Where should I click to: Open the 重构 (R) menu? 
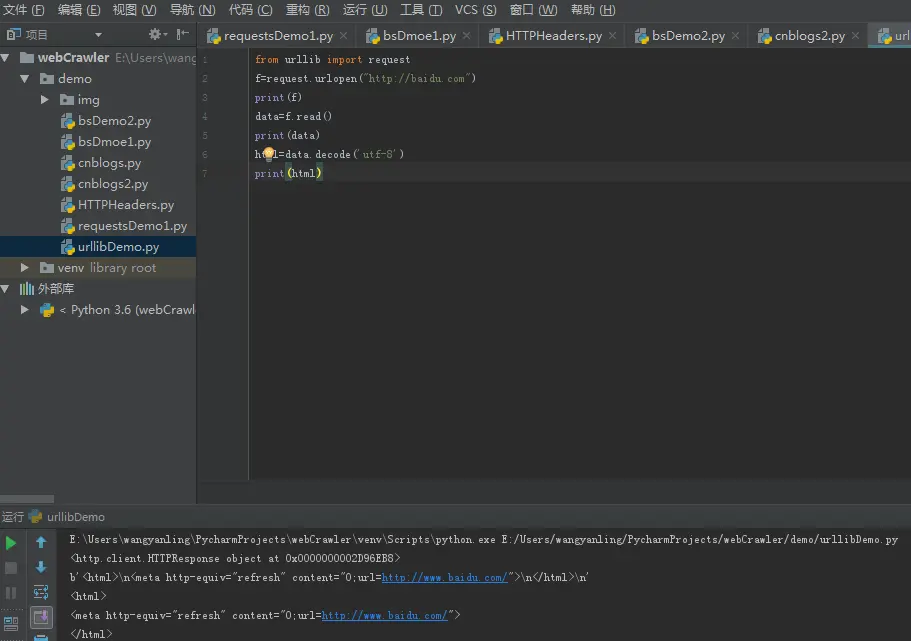pyautogui.click(x=308, y=10)
